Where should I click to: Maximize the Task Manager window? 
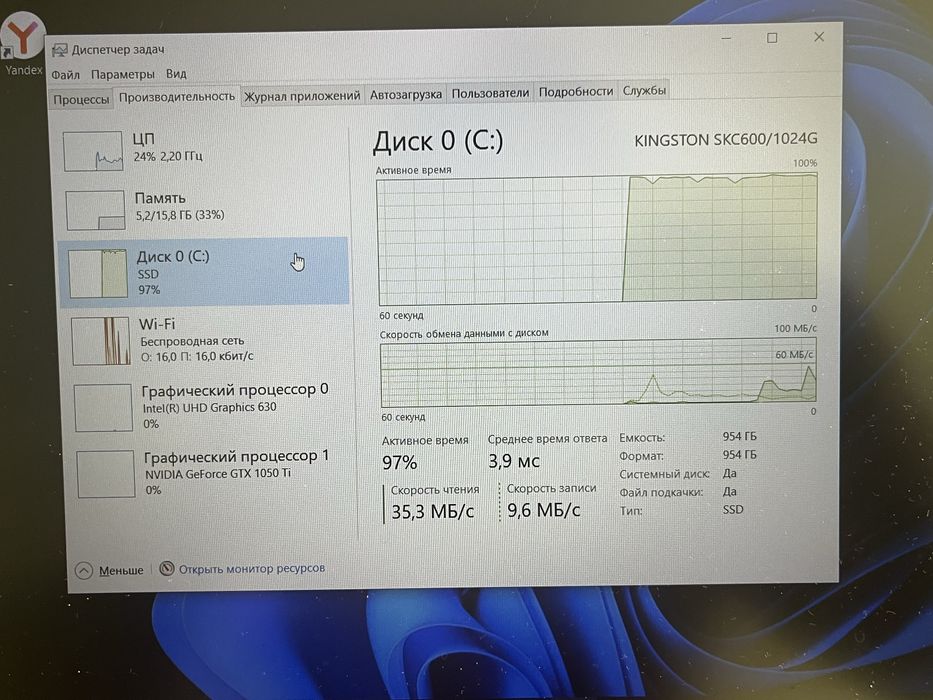772,38
